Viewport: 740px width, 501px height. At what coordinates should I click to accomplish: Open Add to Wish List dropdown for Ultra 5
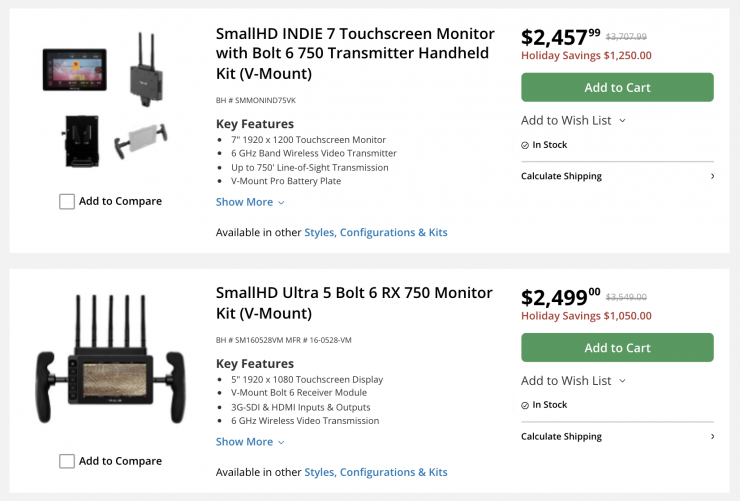[573, 380]
